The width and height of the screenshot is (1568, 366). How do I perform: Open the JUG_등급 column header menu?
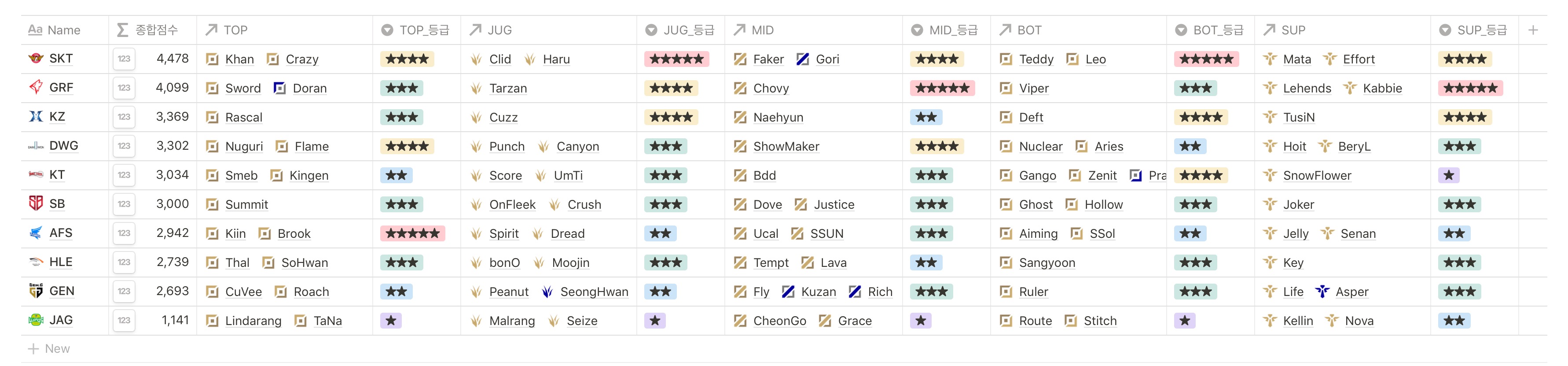[x=680, y=30]
